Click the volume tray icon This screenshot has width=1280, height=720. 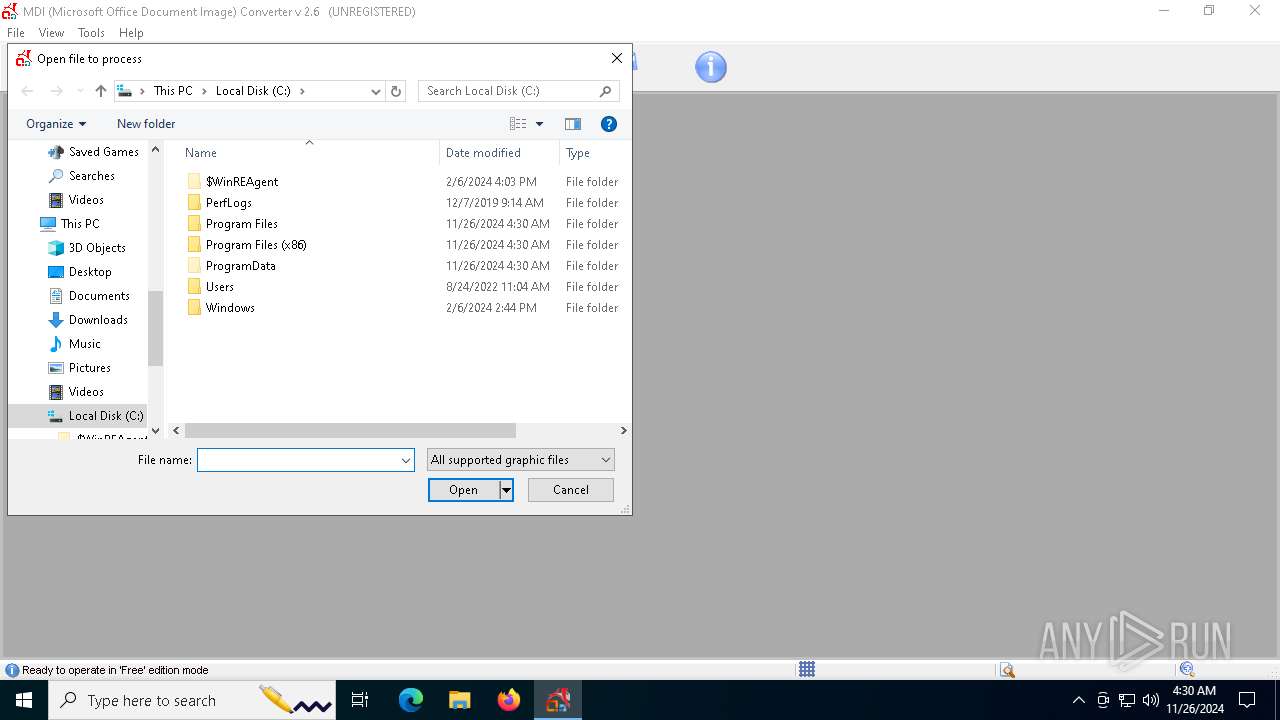(1151, 700)
